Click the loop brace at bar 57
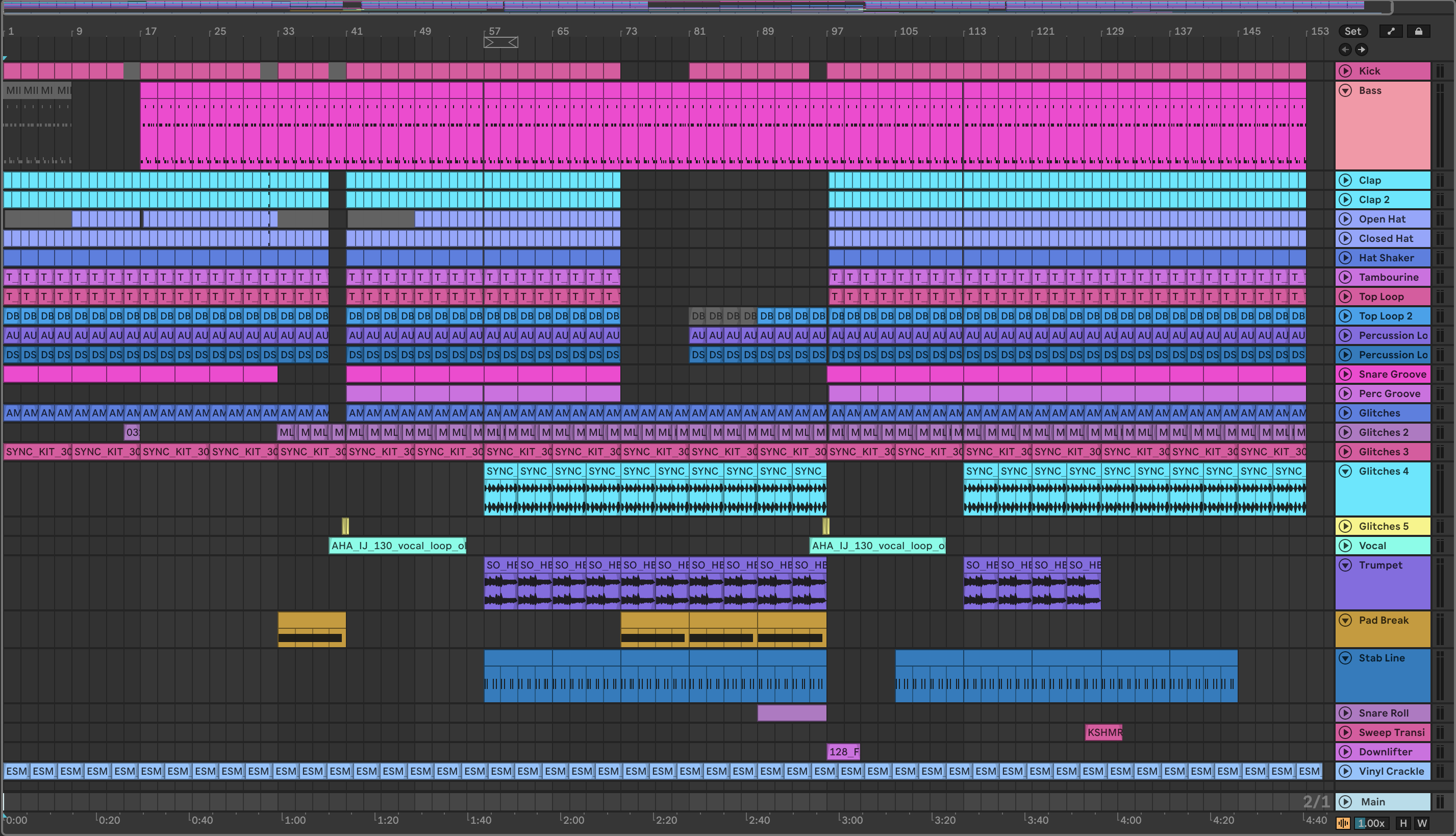The image size is (1456, 836). pyautogui.click(x=500, y=42)
